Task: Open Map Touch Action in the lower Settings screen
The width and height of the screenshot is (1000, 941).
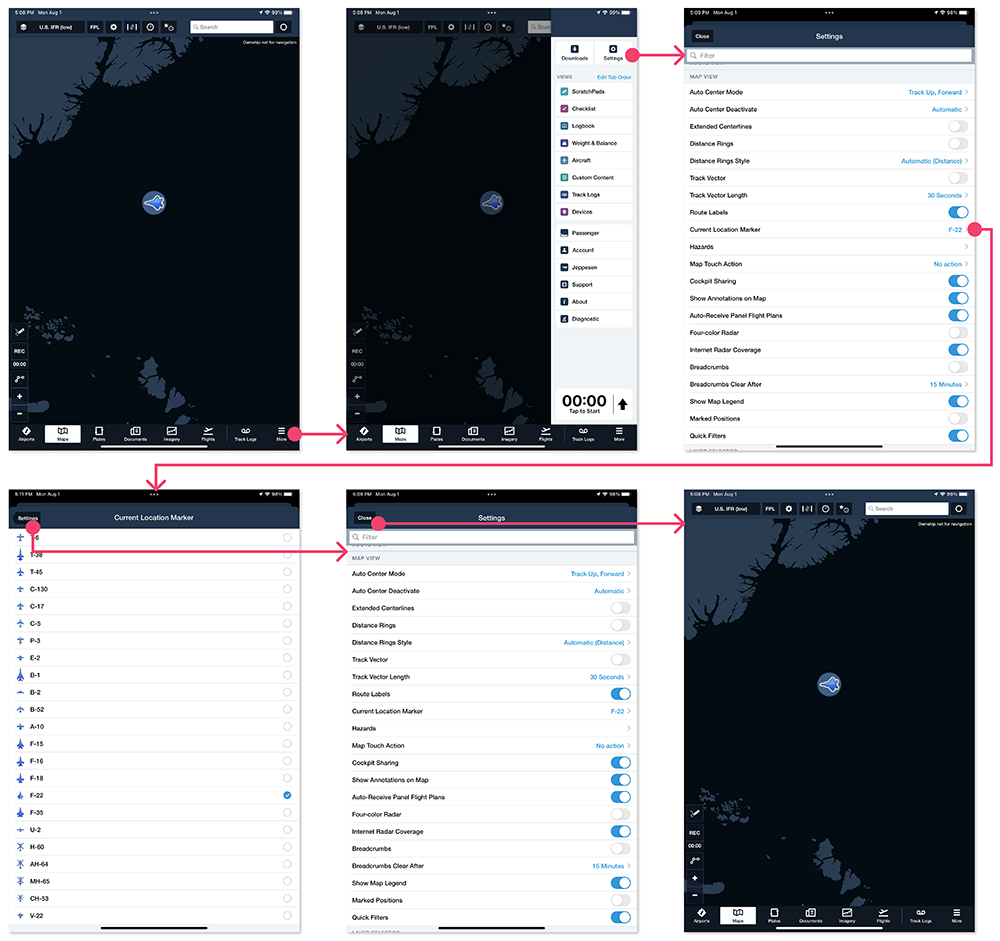Action: pyautogui.click(x=491, y=745)
